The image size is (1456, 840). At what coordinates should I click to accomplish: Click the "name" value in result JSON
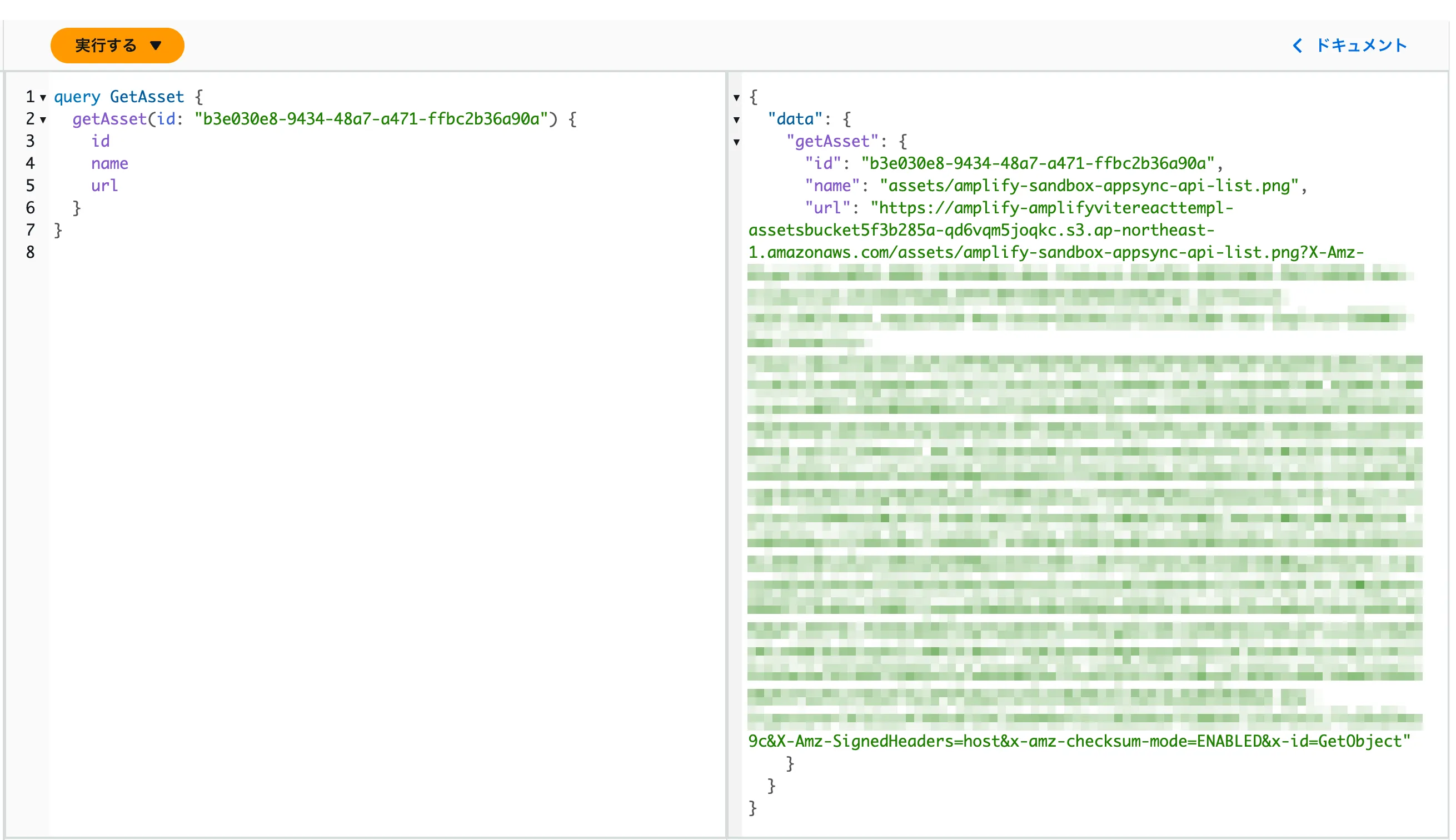pyautogui.click(x=1089, y=186)
